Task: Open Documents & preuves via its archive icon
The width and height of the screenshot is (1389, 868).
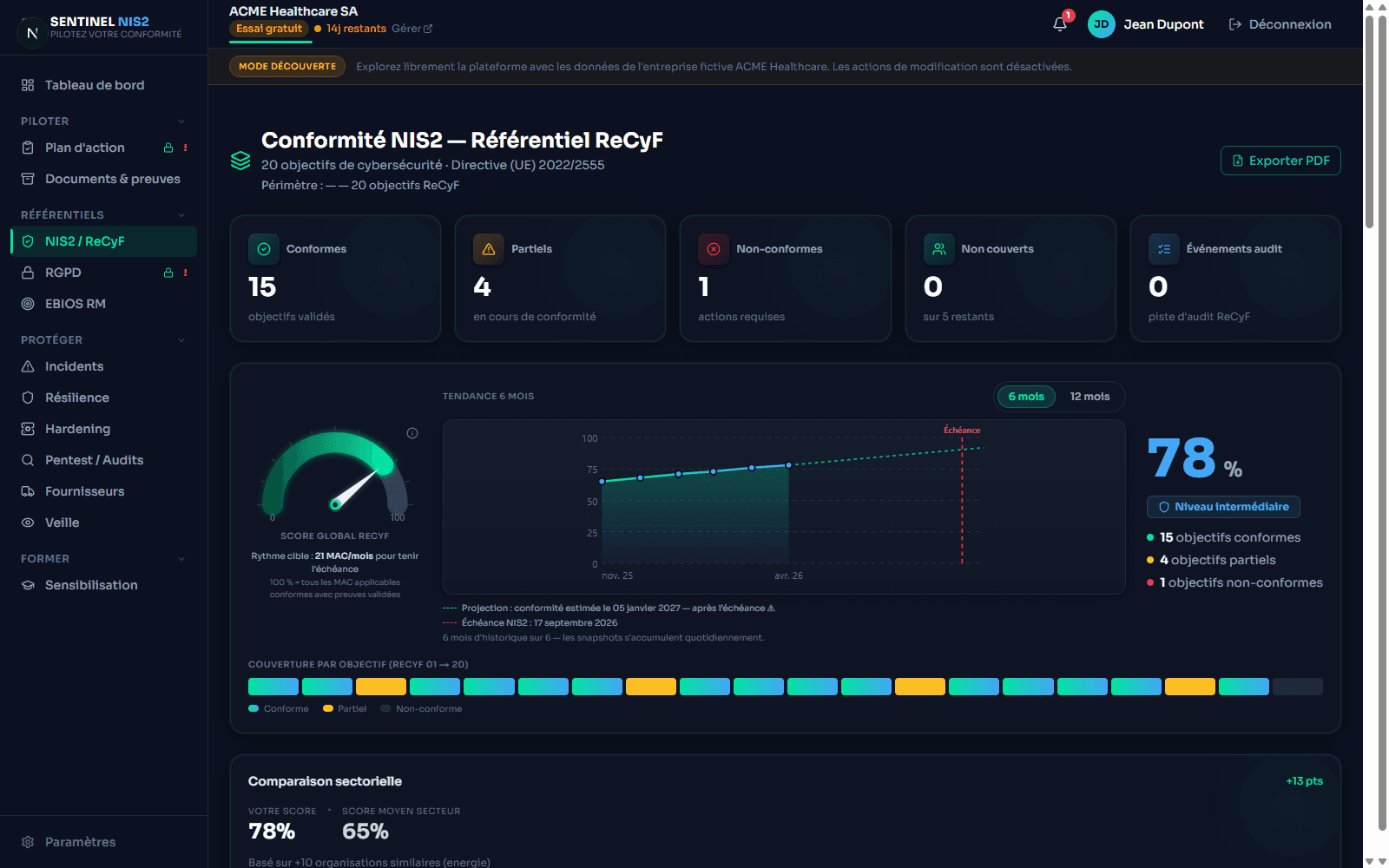Action: (x=28, y=179)
